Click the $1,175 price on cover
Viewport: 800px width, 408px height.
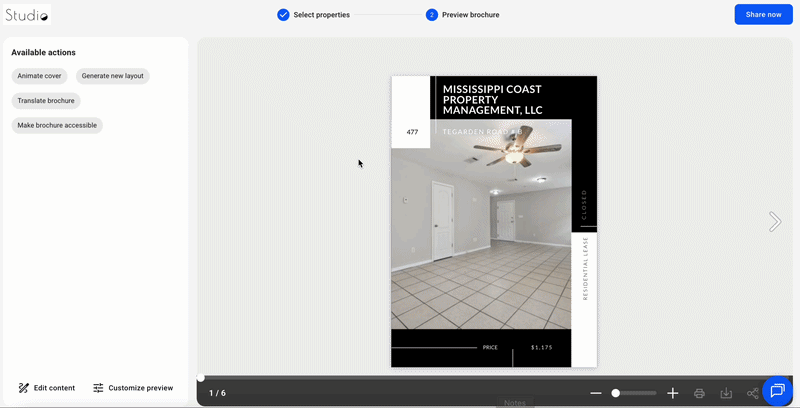541,347
